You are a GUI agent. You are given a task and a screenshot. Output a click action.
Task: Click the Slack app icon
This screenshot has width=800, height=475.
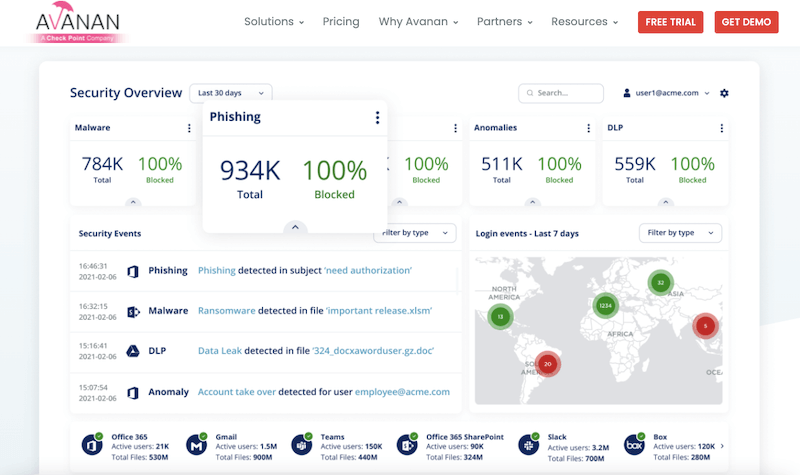[x=529, y=445]
